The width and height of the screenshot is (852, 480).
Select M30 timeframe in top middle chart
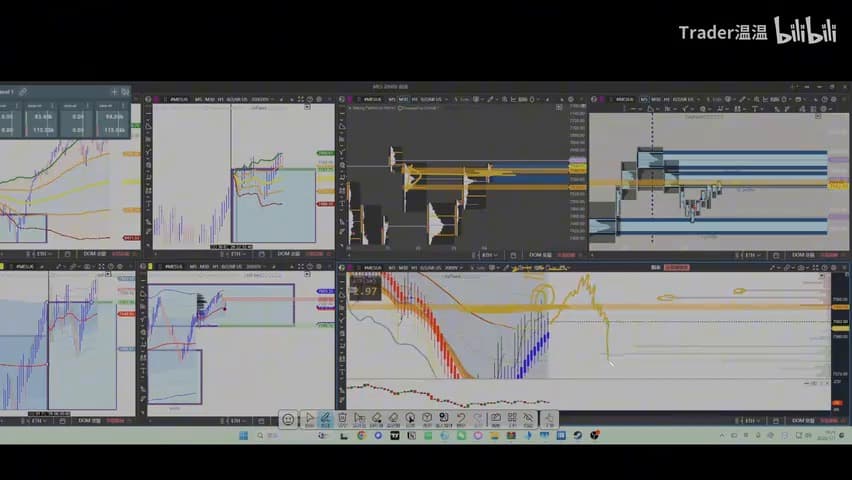(x=403, y=99)
